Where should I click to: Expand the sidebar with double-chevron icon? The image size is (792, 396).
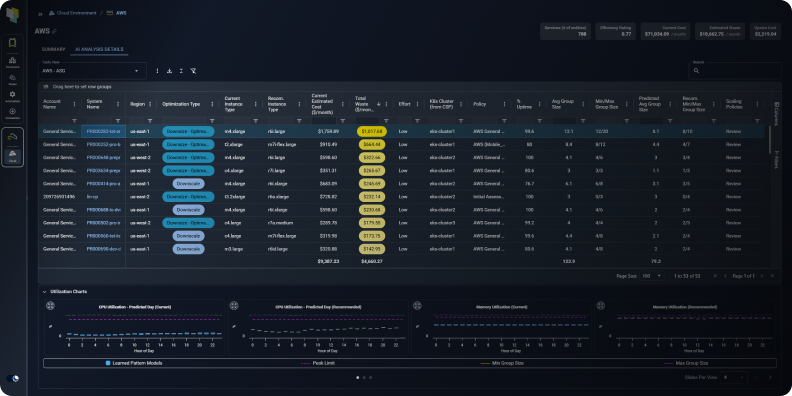pyautogui.click(x=40, y=14)
